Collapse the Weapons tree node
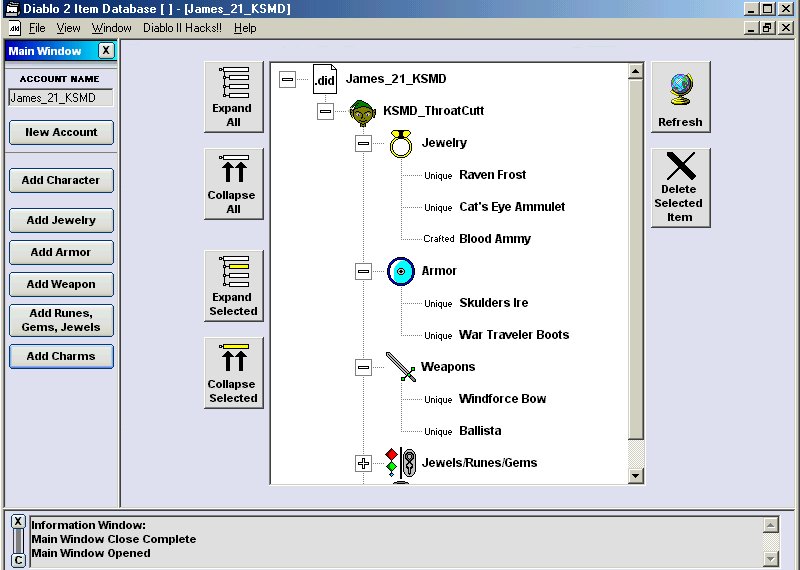 tap(363, 367)
